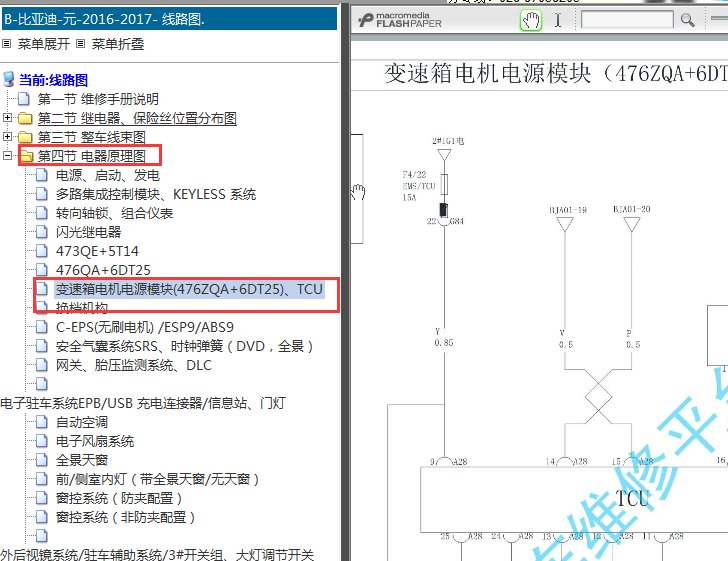The height and width of the screenshot is (561, 728).
Task: Click page icon beside 闪光继电器
Action: (42, 232)
